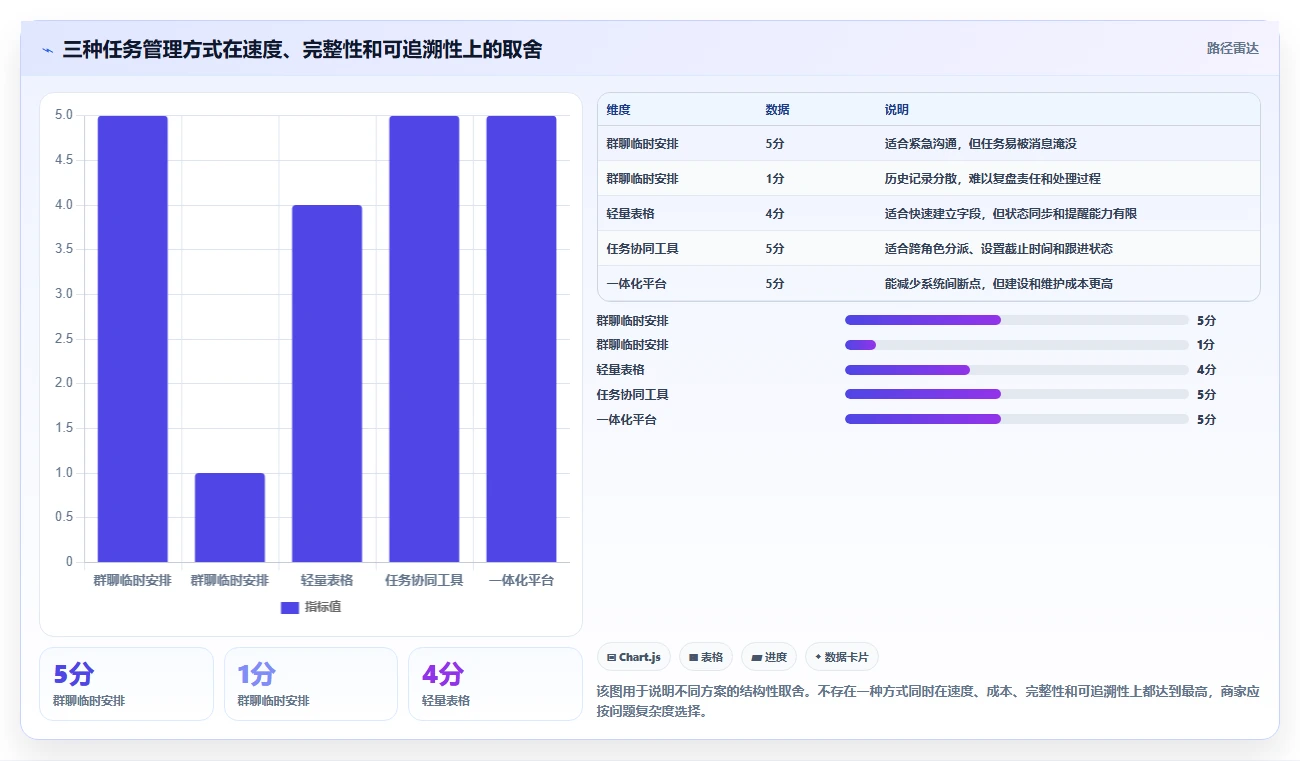Click the 一体化平台 cell in the table

coord(636,284)
